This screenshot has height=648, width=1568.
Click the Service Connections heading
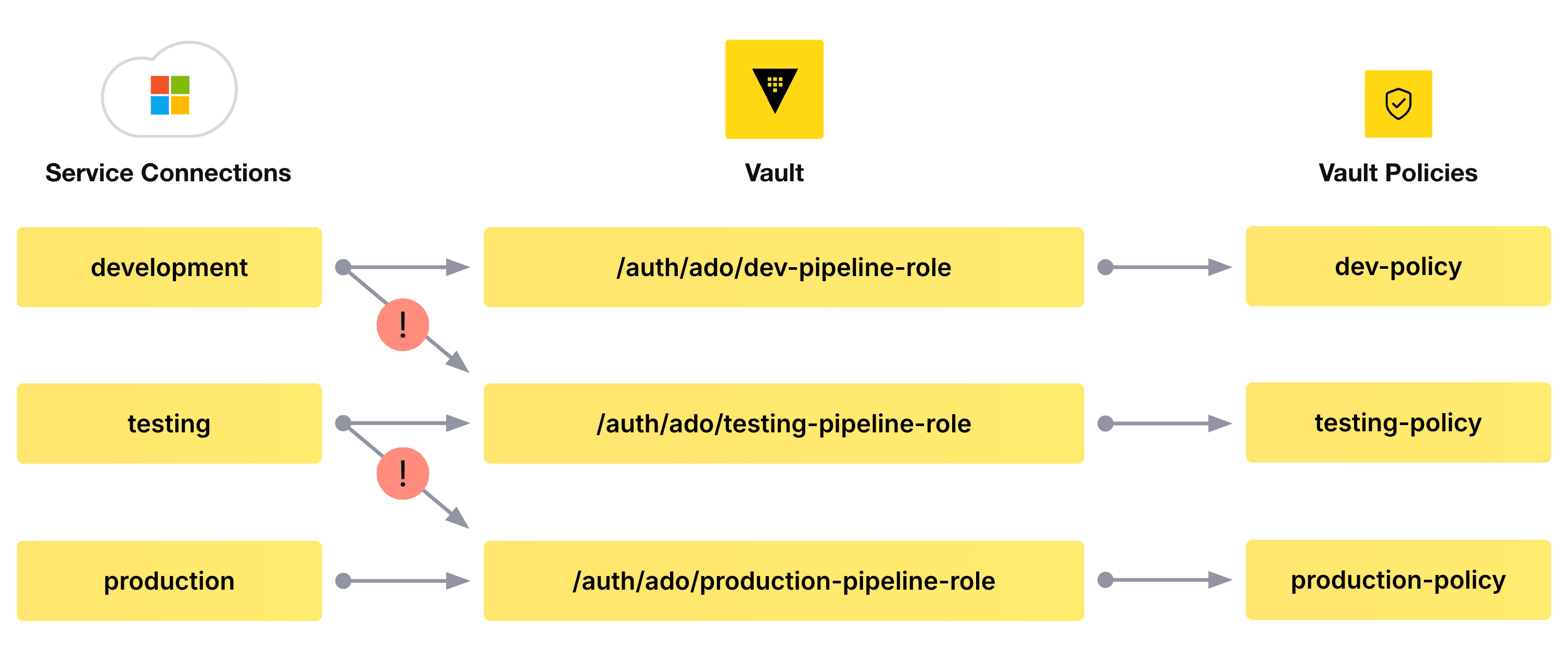pyautogui.click(x=168, y=173)
